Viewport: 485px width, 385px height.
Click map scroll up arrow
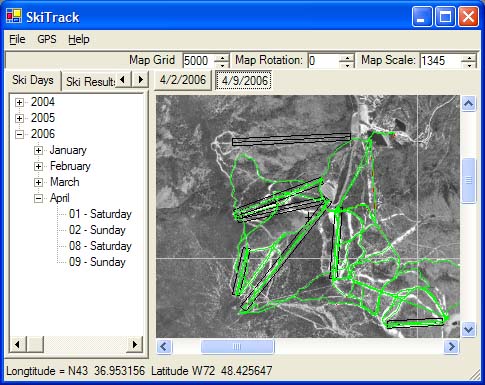click(x=469, y=104)
